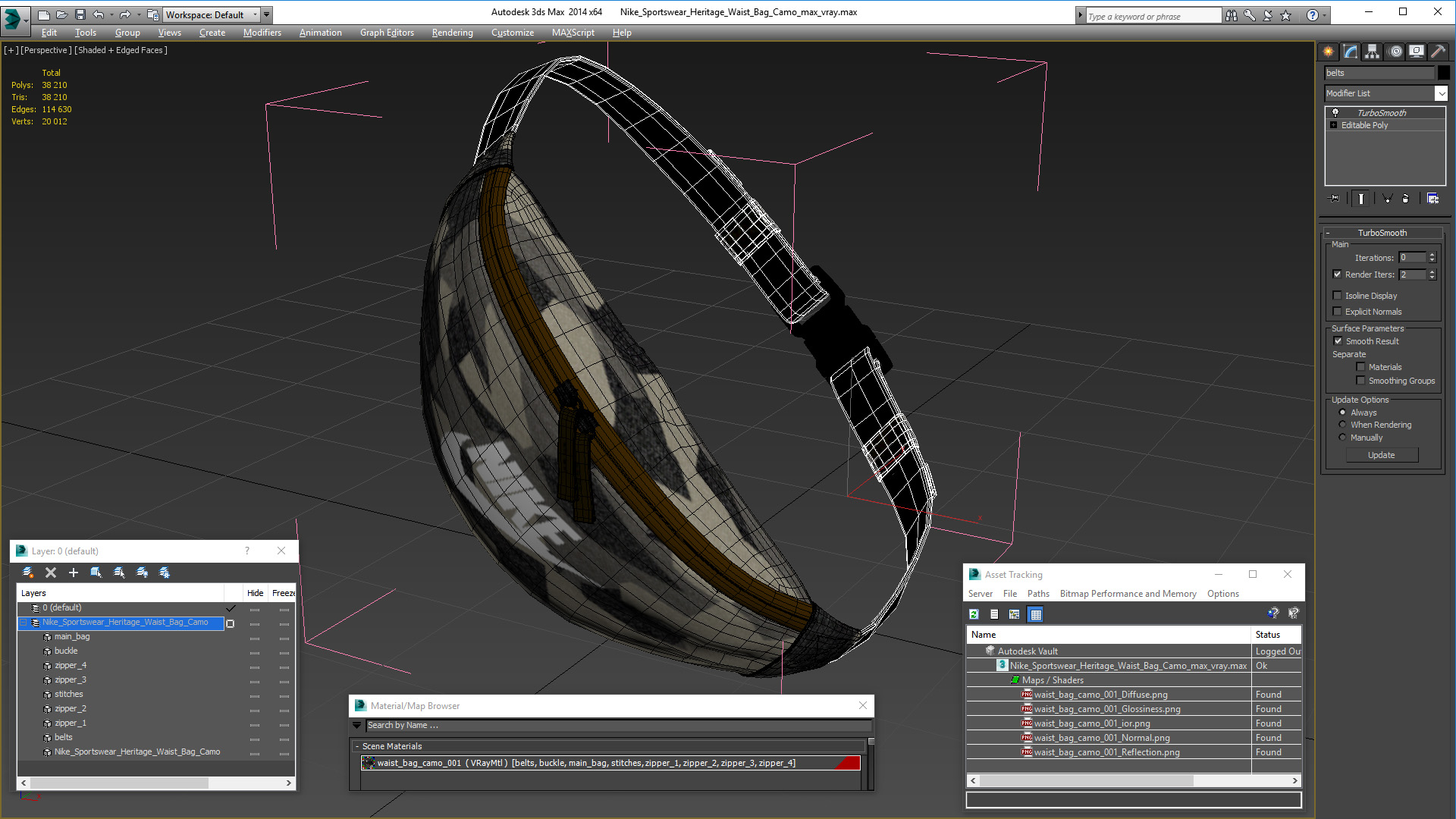Viewport: 1456px width, 819px height.
Task: Select the When Rendering radio button
Action: [x=1342, y=425]
